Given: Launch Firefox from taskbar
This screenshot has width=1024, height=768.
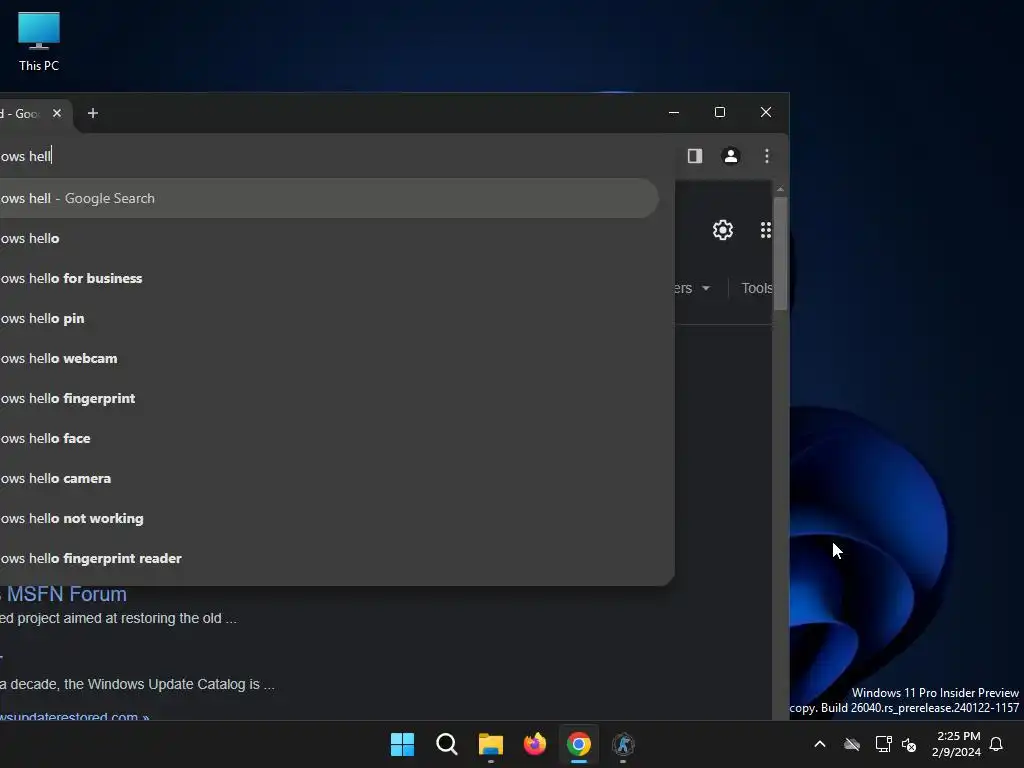Looking at the screenshot, I should point(535,744).
